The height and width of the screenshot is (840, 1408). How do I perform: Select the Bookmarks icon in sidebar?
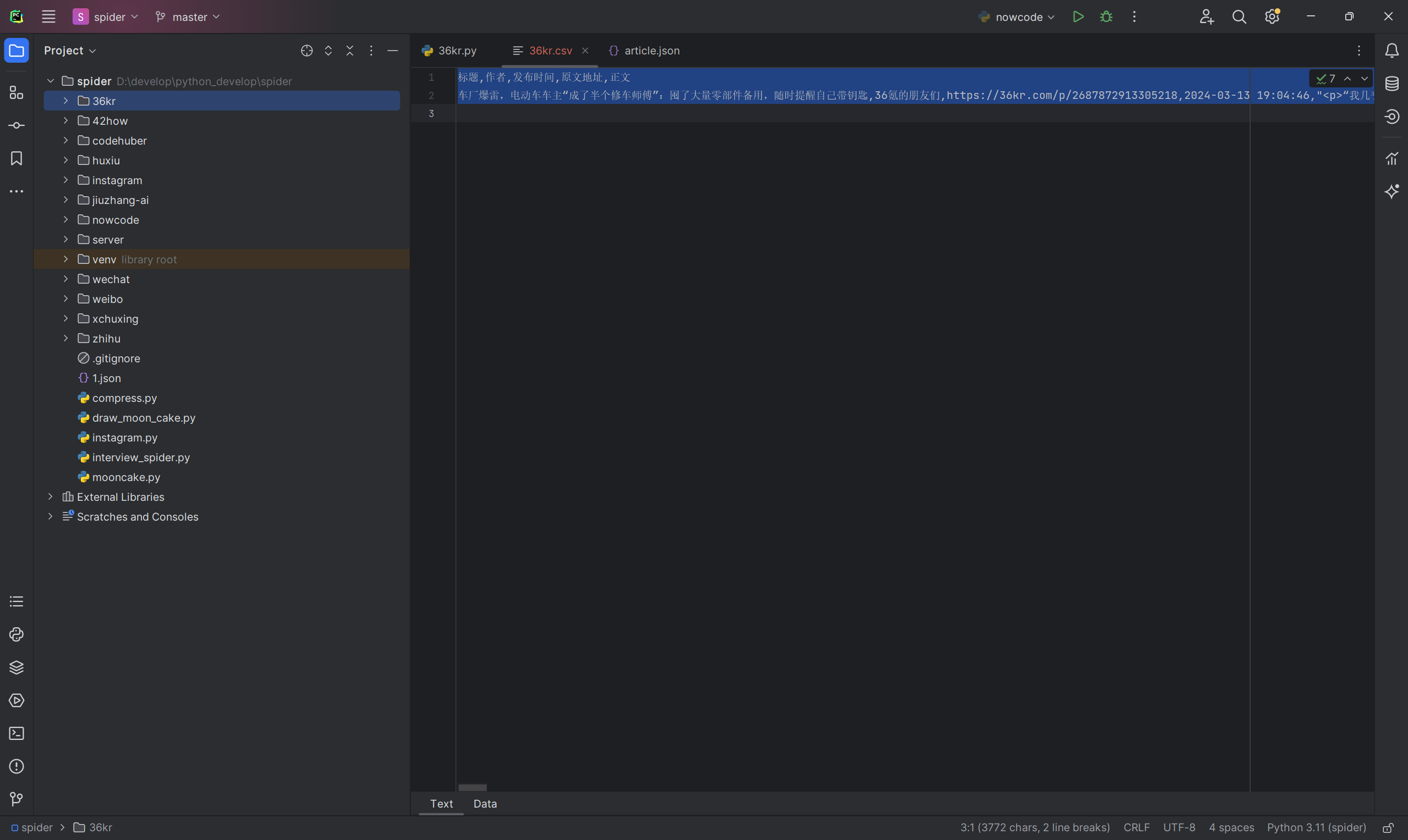[15, 158]
